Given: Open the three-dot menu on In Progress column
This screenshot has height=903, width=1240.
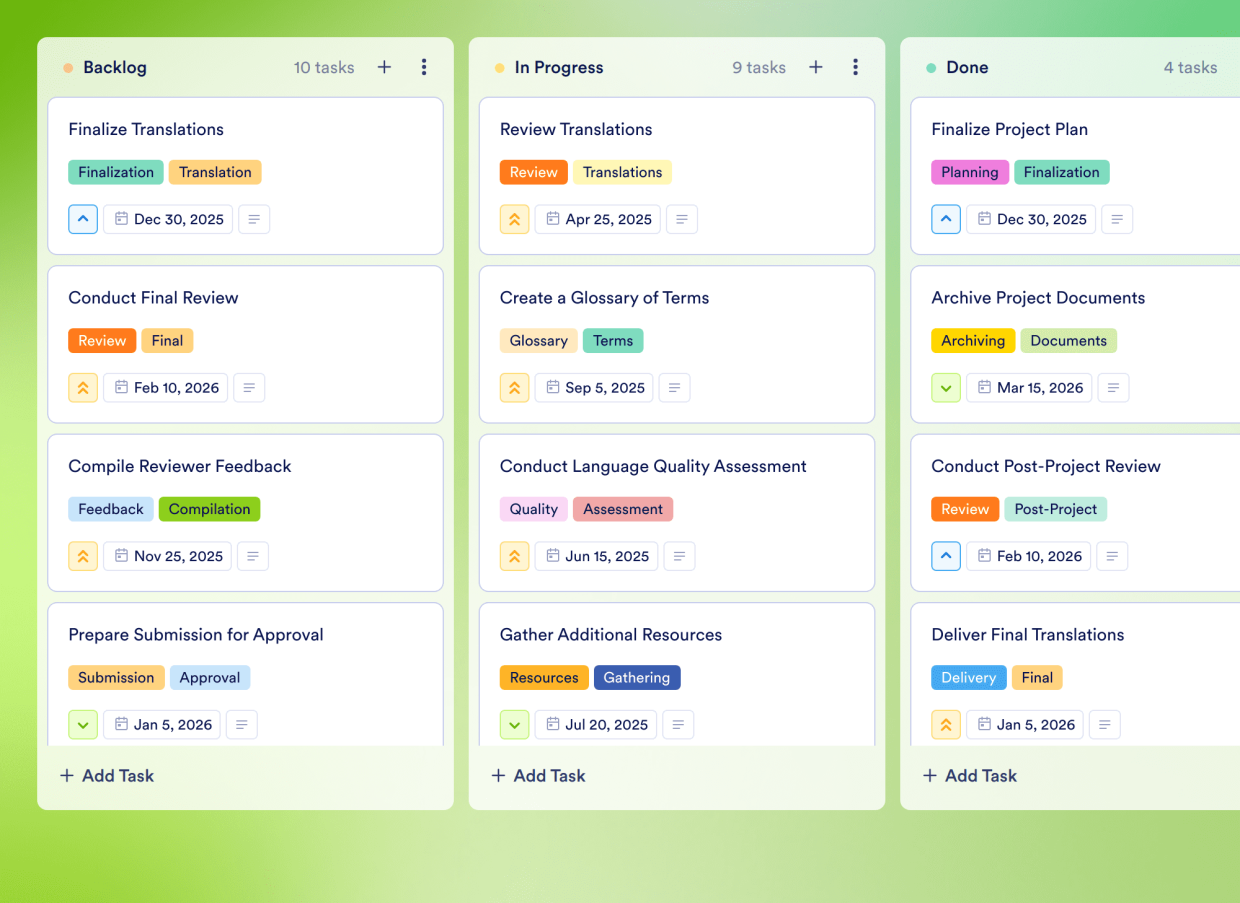Looking at the screenshot, I should pos(856,67).
